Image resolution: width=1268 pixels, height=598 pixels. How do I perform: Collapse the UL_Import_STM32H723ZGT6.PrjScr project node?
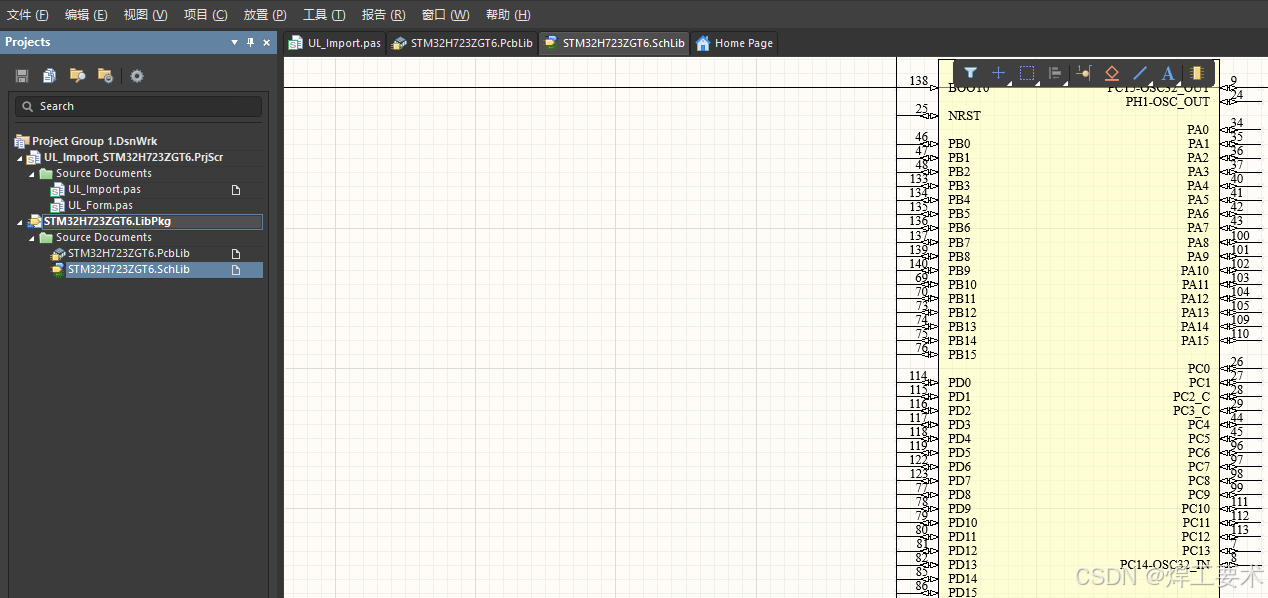(20, 158)
